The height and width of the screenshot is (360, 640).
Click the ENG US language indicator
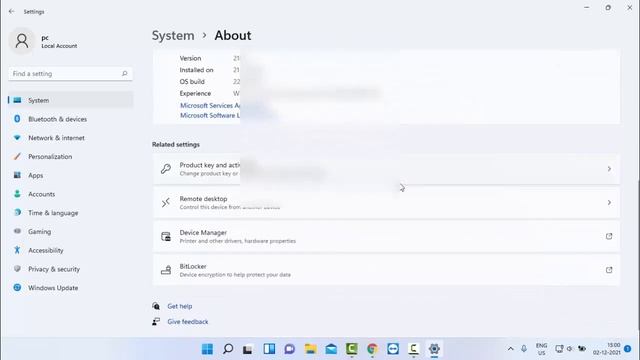[x=542, y=349]
